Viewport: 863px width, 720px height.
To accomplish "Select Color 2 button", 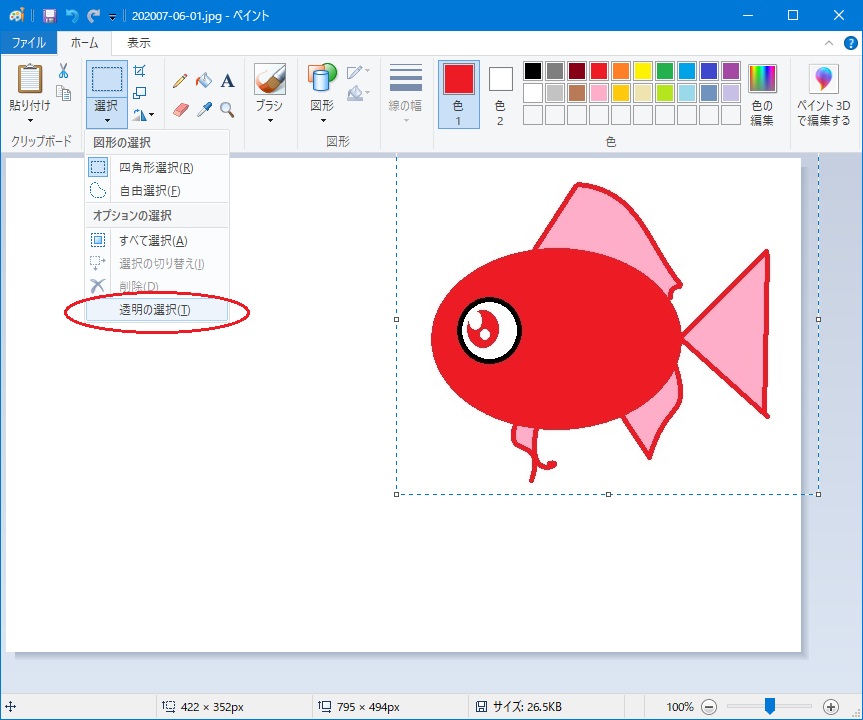I will tap(500, 95).
